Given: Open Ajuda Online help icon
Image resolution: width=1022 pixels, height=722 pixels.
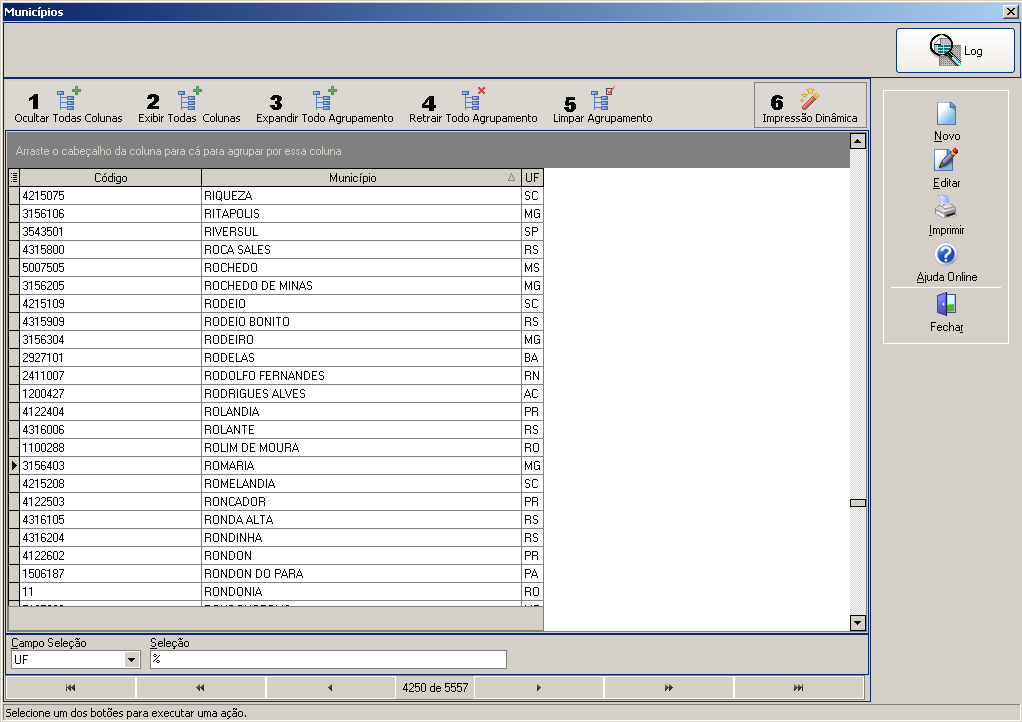Looking at the screenshot, I should (x=946, y=254).
